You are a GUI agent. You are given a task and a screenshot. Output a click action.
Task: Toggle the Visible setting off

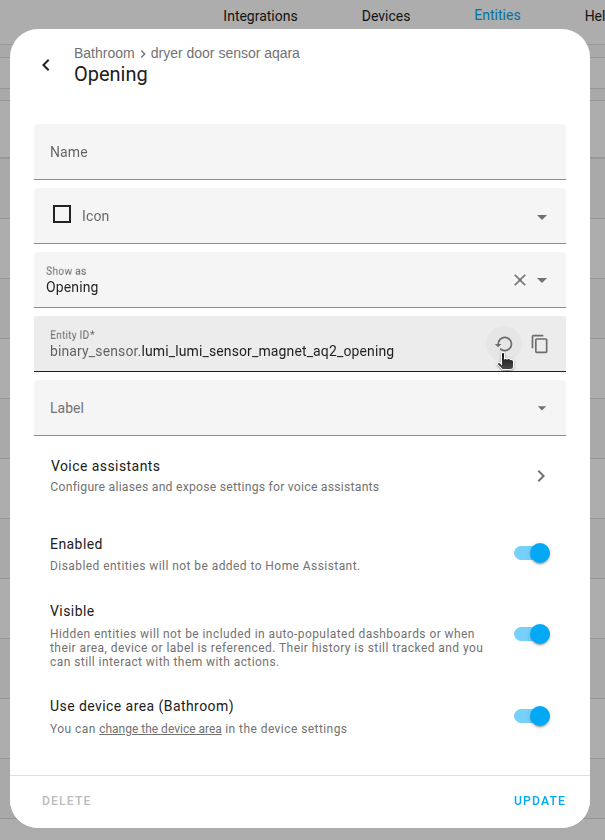tap(530, 634)
